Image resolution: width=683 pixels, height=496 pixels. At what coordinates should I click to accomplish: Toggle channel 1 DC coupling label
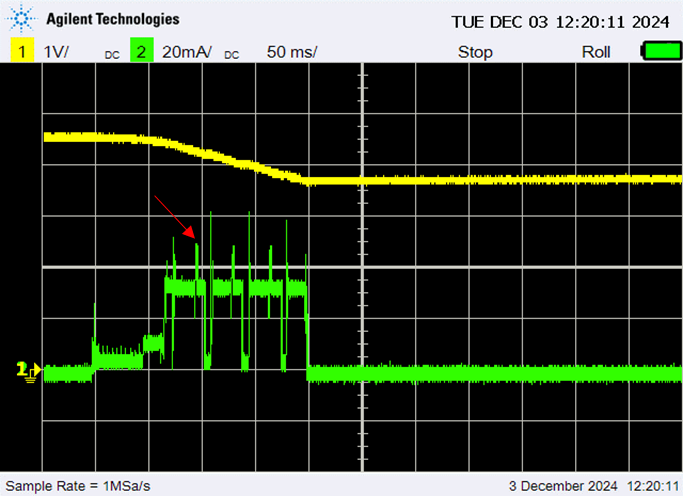click(x=113, y=55)
